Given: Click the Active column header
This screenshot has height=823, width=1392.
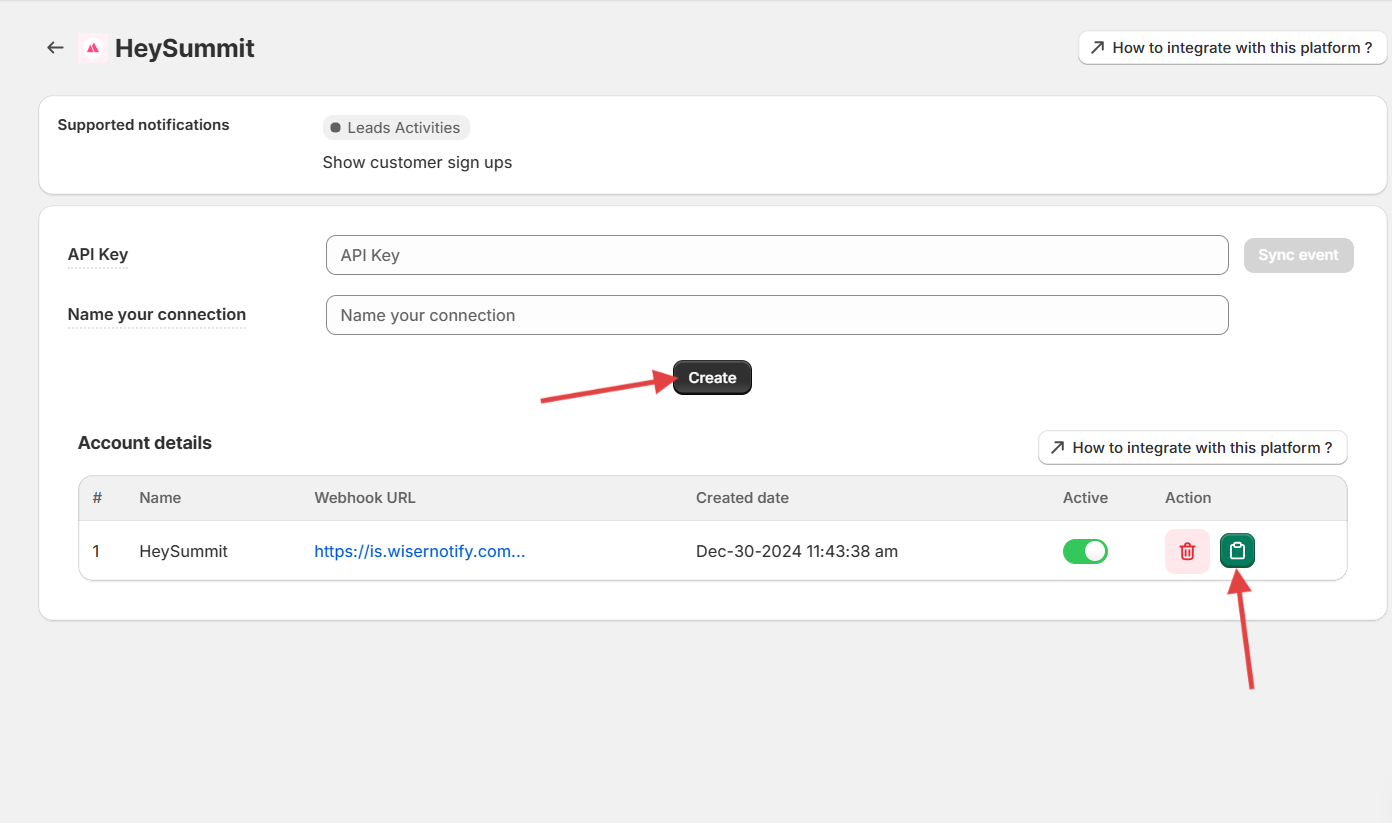Looking at the screenshot, I should pyautogui.click(x=1085, y=498).
